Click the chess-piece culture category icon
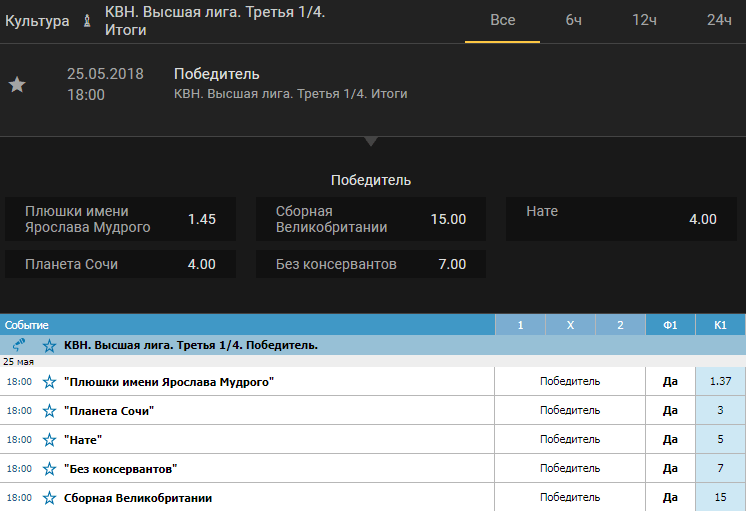This screenshot has width=746, height=511. tap(87, 21)
